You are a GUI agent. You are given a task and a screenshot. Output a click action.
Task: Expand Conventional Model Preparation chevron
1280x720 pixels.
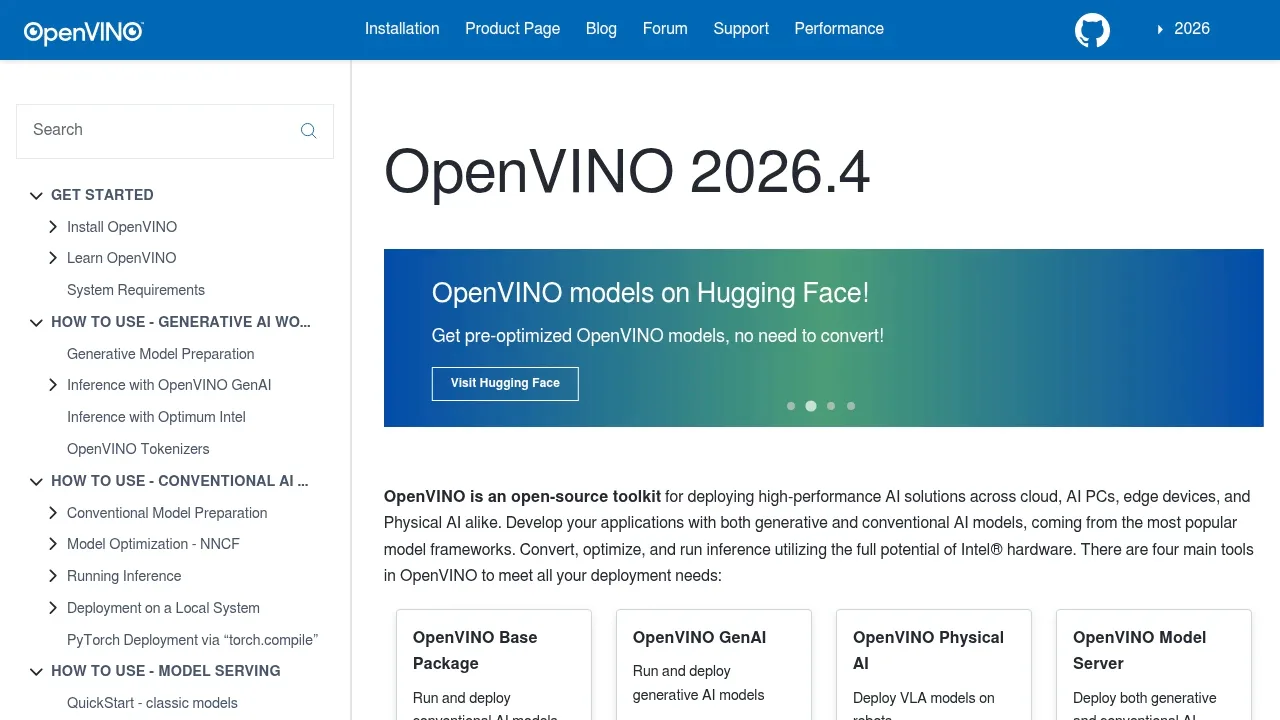pyautogui.click(x=53, y=513)
